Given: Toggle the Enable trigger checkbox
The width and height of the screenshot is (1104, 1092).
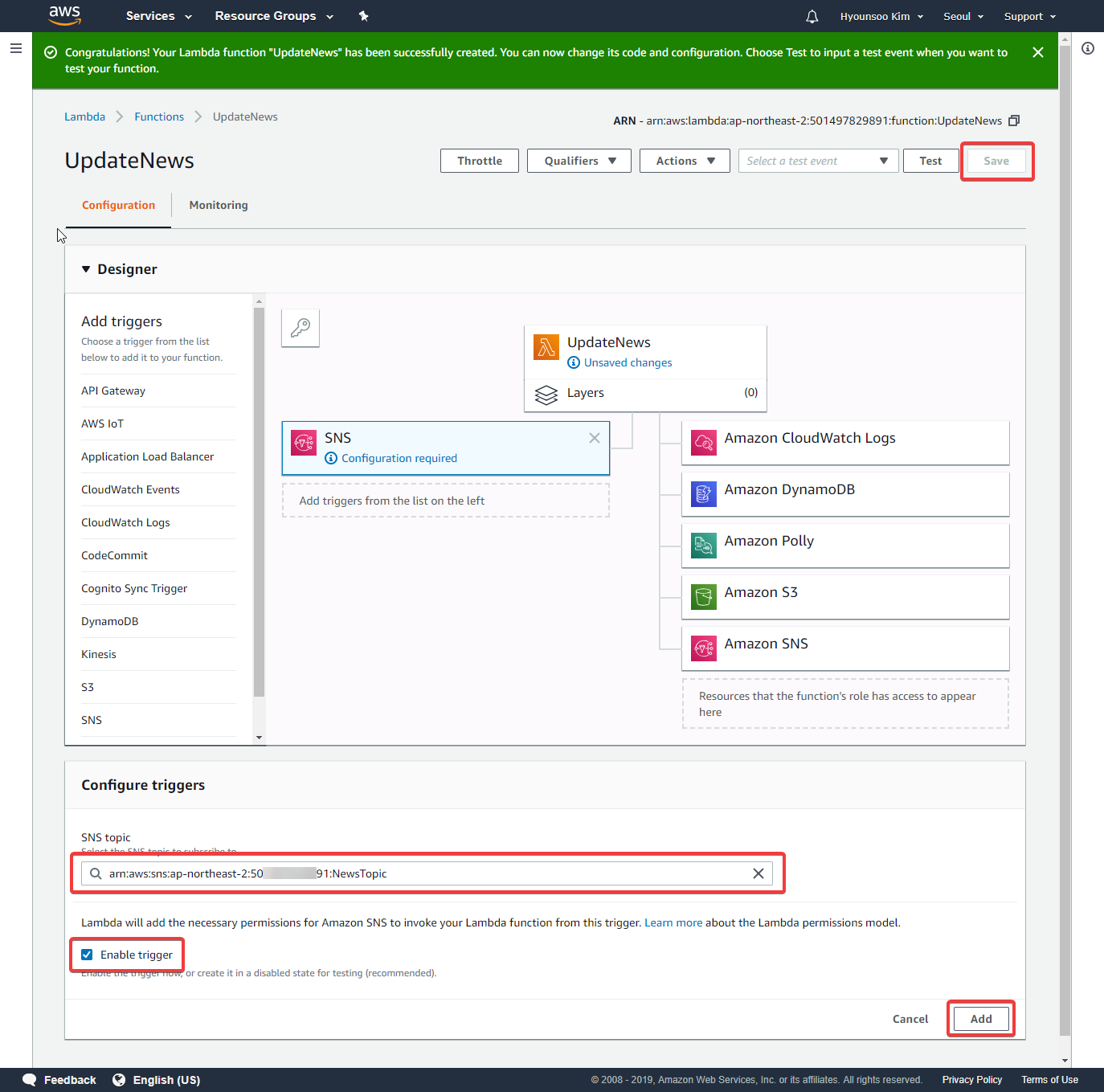Looking at the screenshot, I should tap(87, 955).
